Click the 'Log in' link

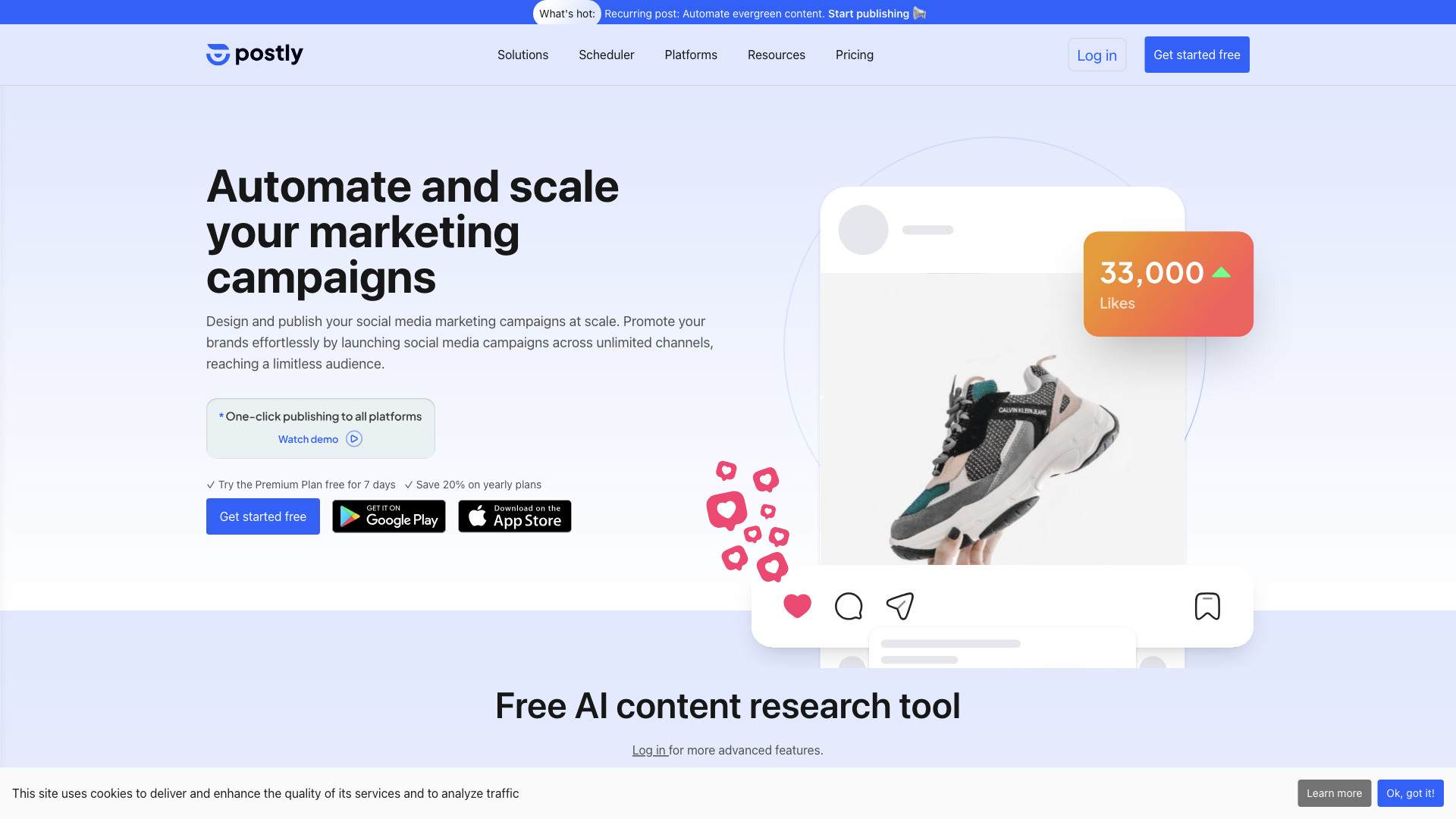point(1097,55)
